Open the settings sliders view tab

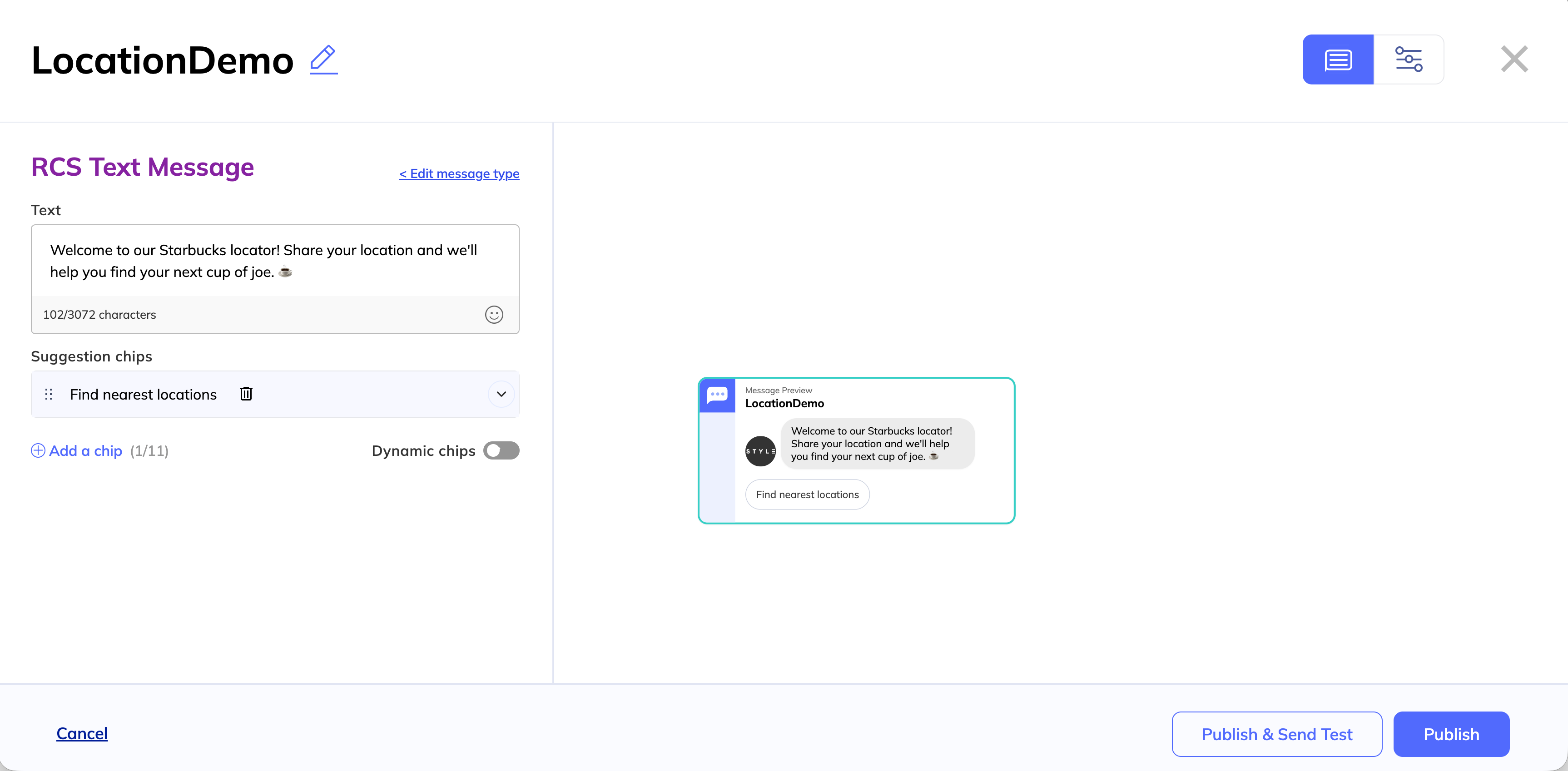pos(1408,59)
